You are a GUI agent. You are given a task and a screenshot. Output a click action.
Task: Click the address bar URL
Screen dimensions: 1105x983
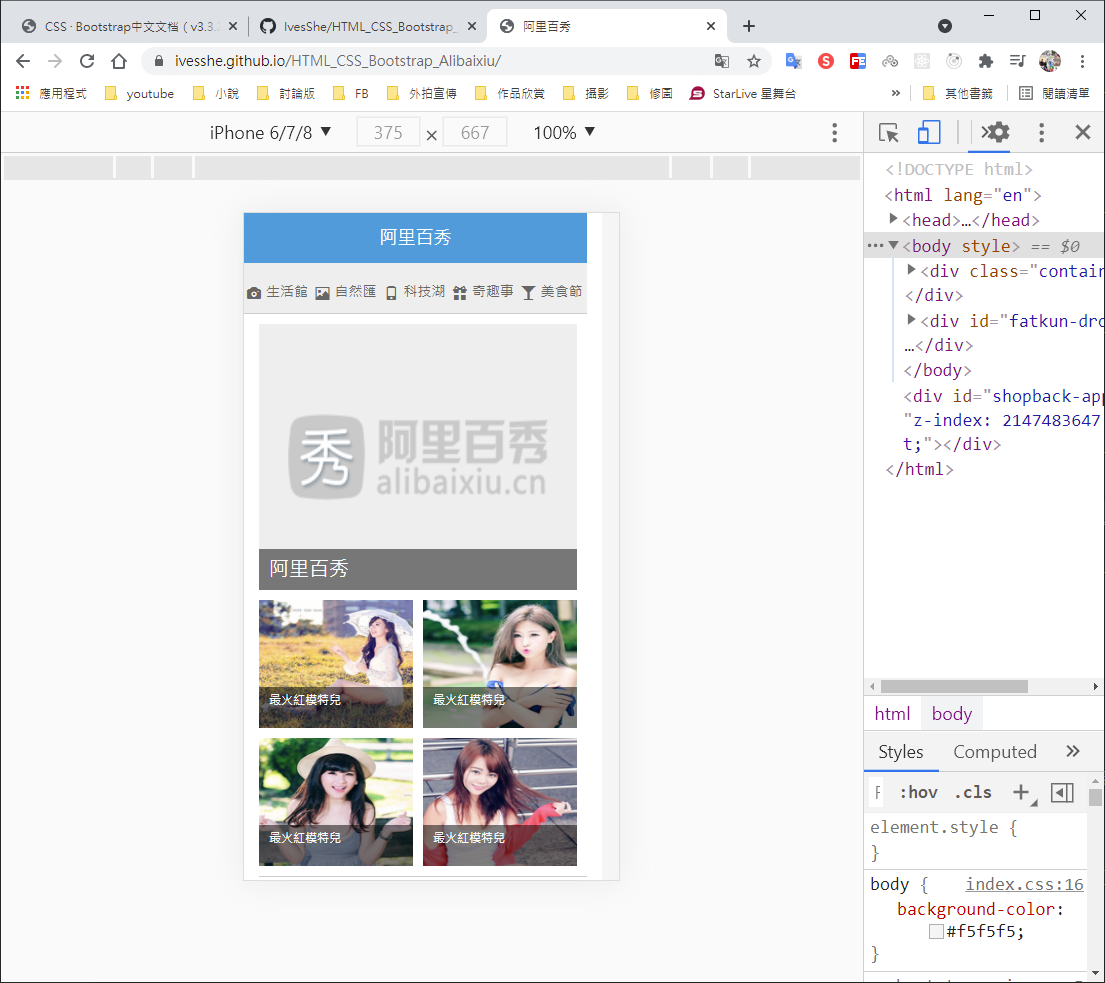[338, 61]
